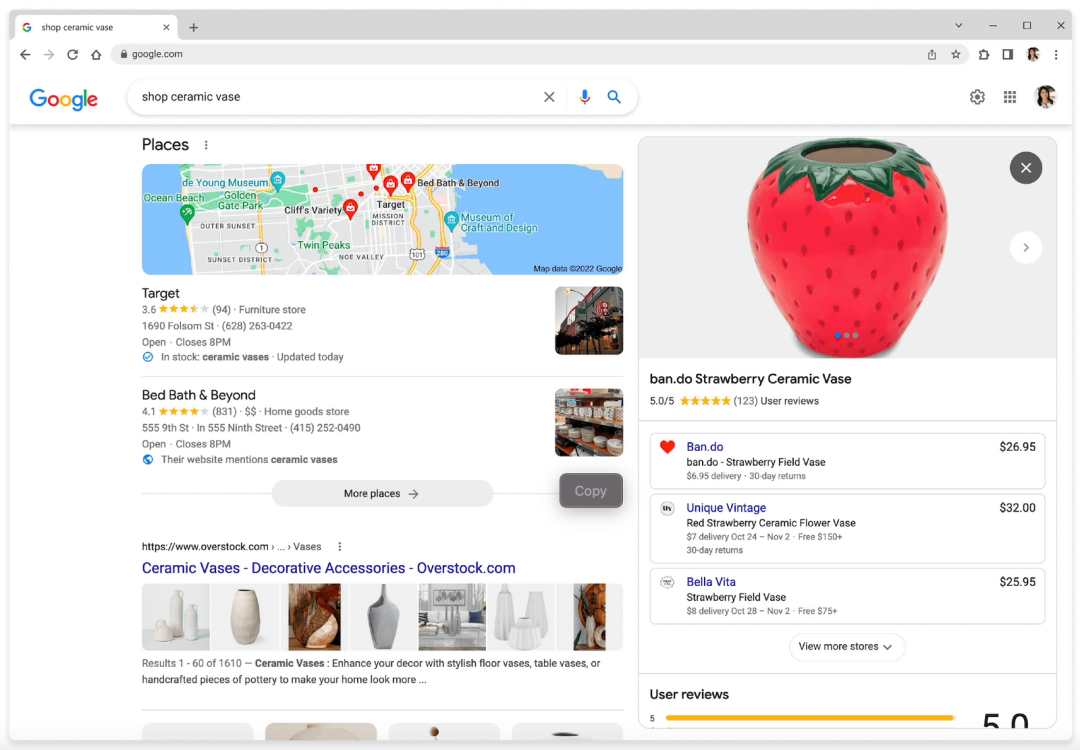Click the Museum of Craft and Design marker
This screenshot has width=1080, height=750.
(451, 220)
